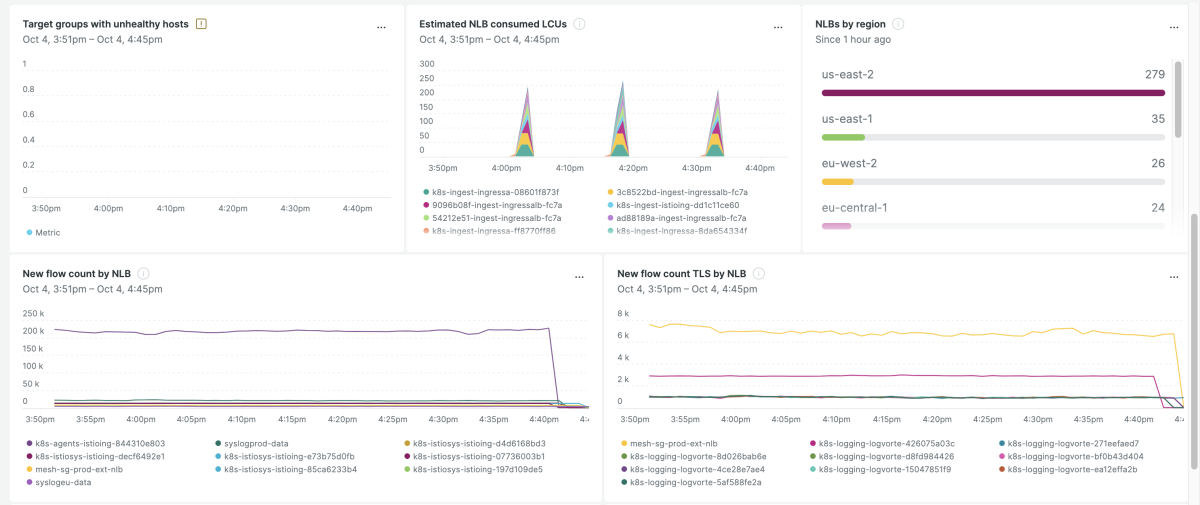Select the us-east-2 region bar
Viewport: 1200px width, 505px height.
[x=992, y=92]
